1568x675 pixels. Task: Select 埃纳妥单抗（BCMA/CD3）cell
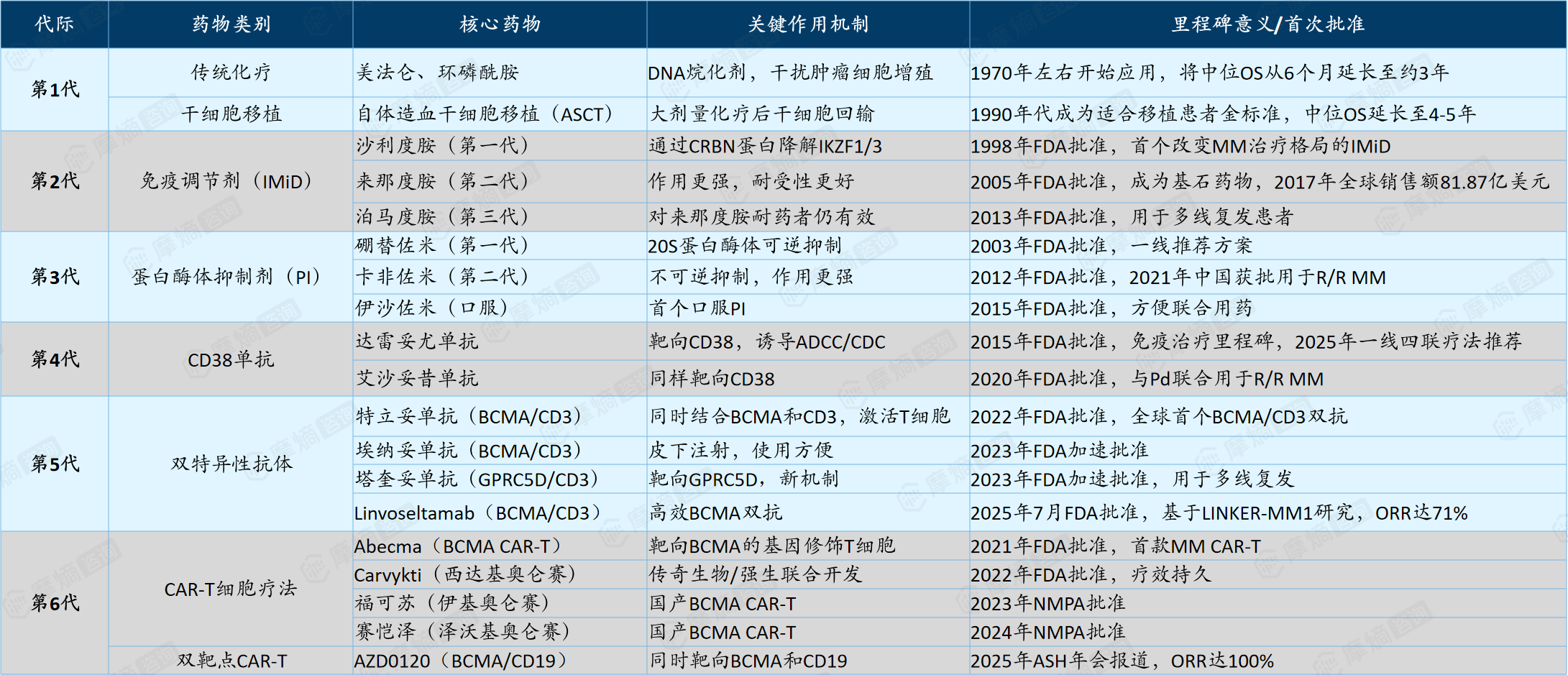point(500,450)
